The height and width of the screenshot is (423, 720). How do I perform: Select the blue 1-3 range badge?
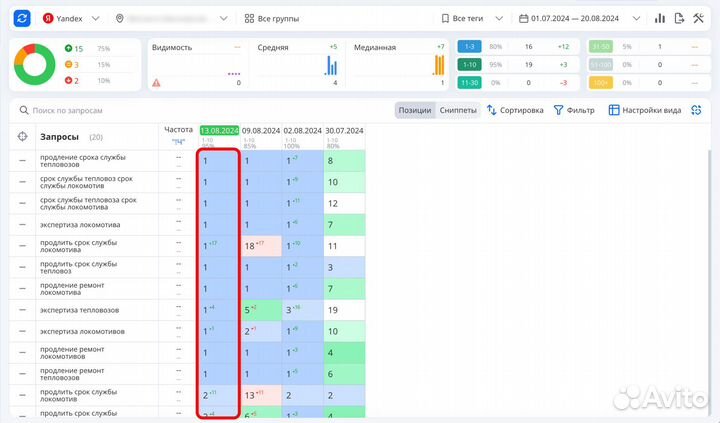(x=469, y=46)
